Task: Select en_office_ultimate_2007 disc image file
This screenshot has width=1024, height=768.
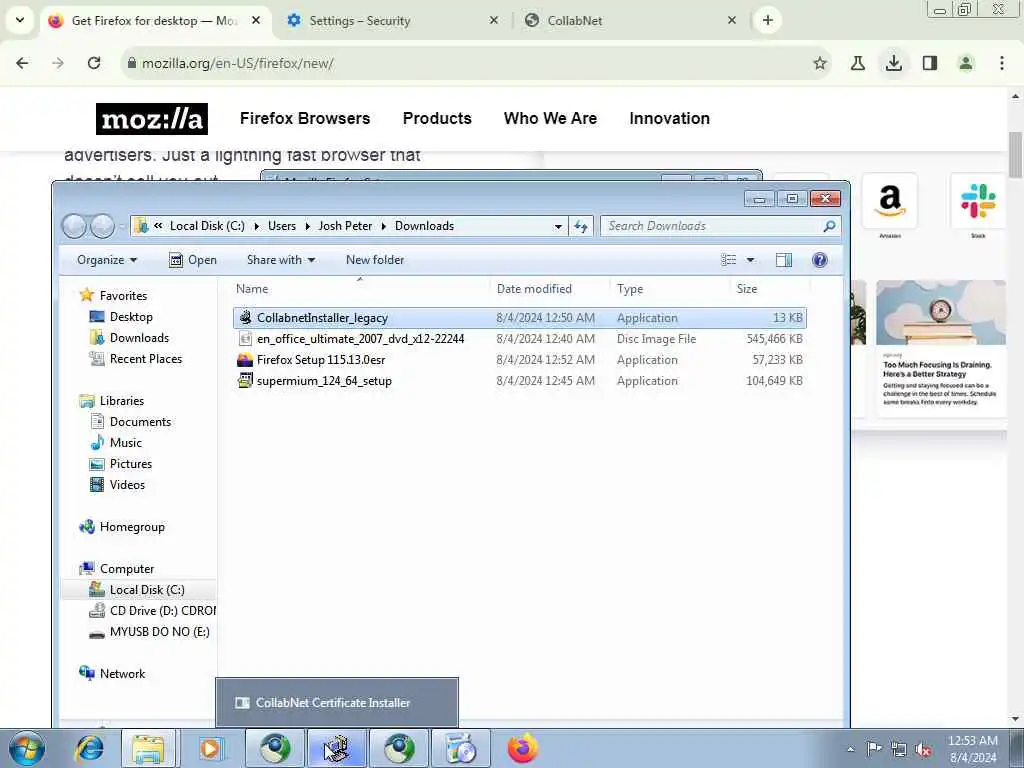Action: pos(519,339)
